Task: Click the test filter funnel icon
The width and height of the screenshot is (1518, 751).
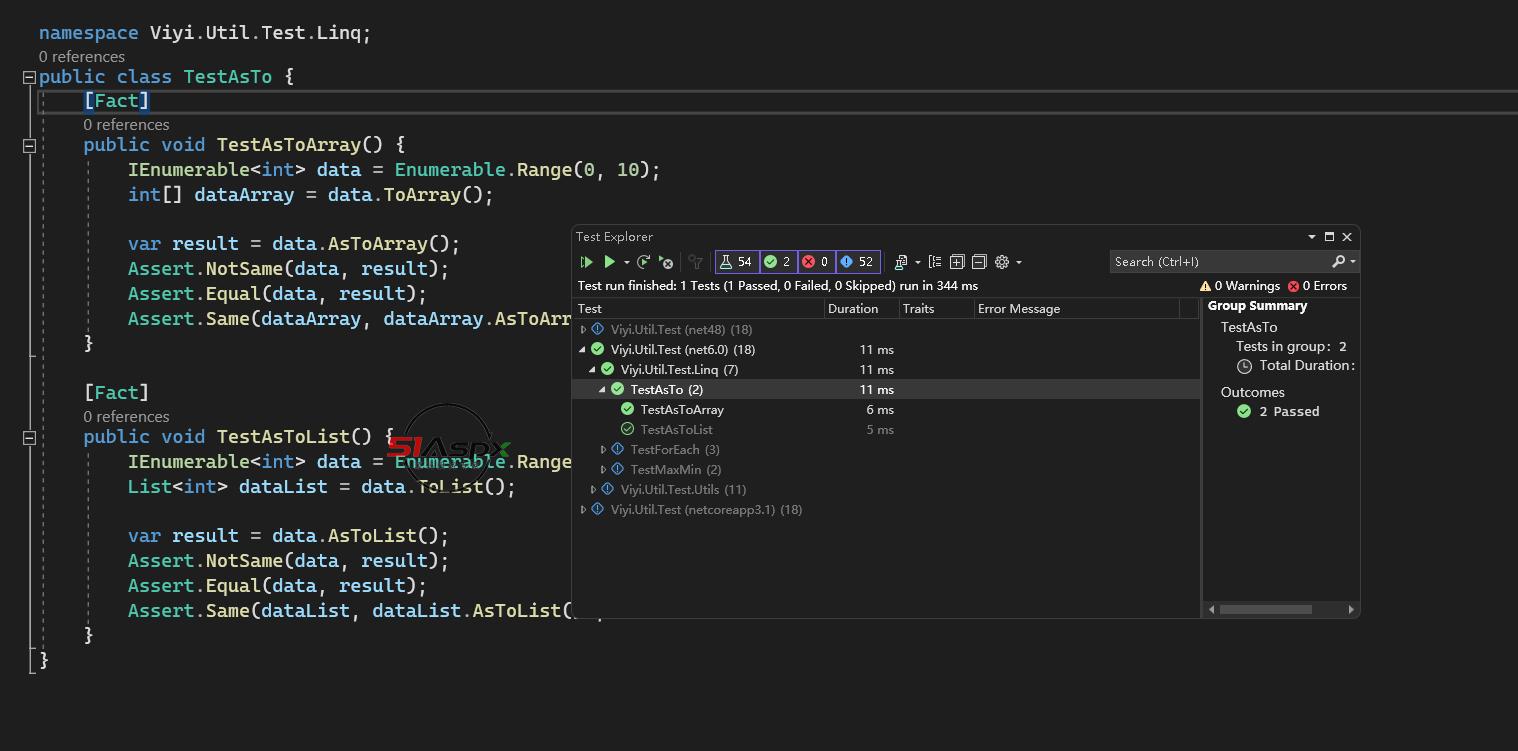Action: (696, 262)
